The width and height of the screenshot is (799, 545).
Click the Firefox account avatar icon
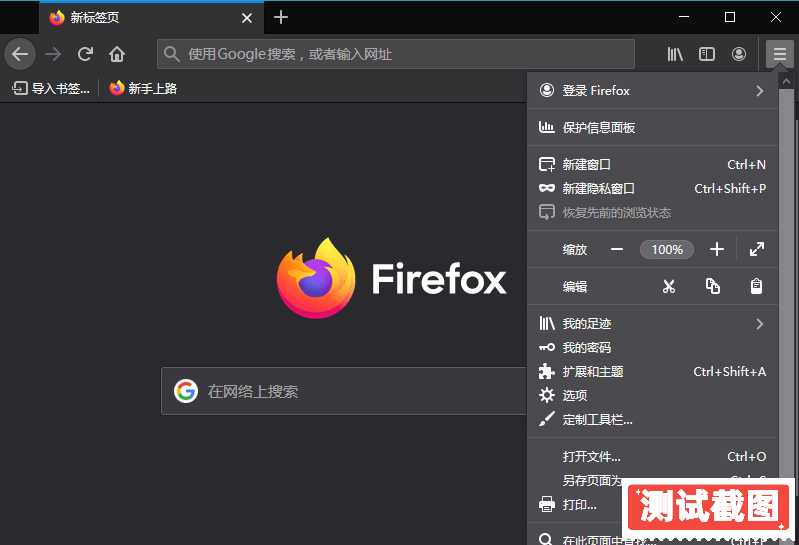[x=739, y=54]
